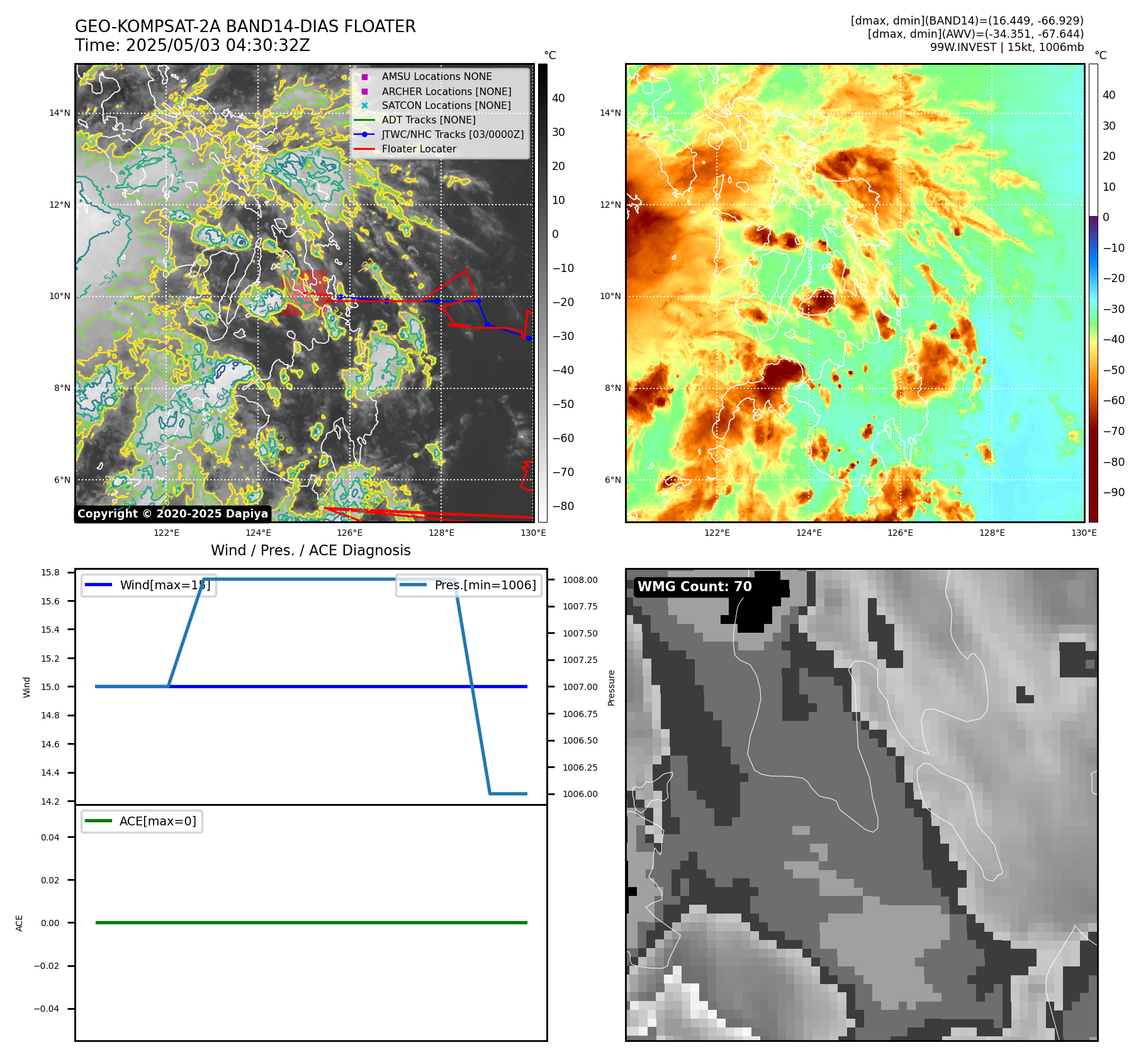Viewport: 1141px width, 1064px height.
Task: Click the GEO-KOMPSAT-2A BAND14-DIAS FLOATER title
Action: tap(245, 26)
